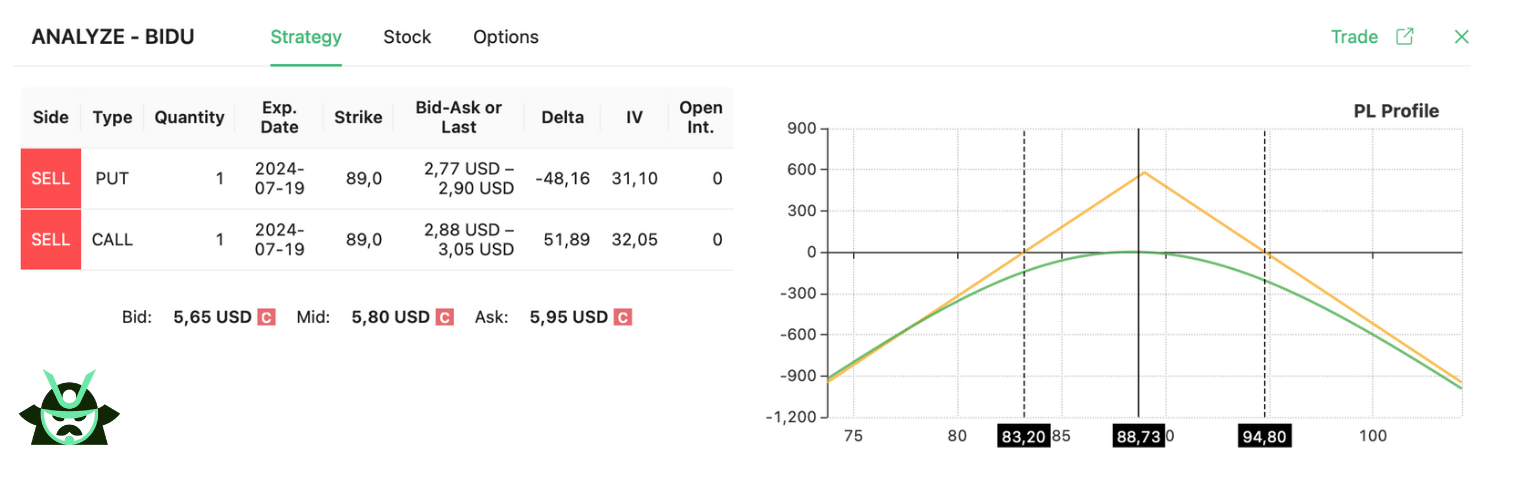The image size is (1514, 492).
Task: Click the Trade link
Action: coord(1354,37)
